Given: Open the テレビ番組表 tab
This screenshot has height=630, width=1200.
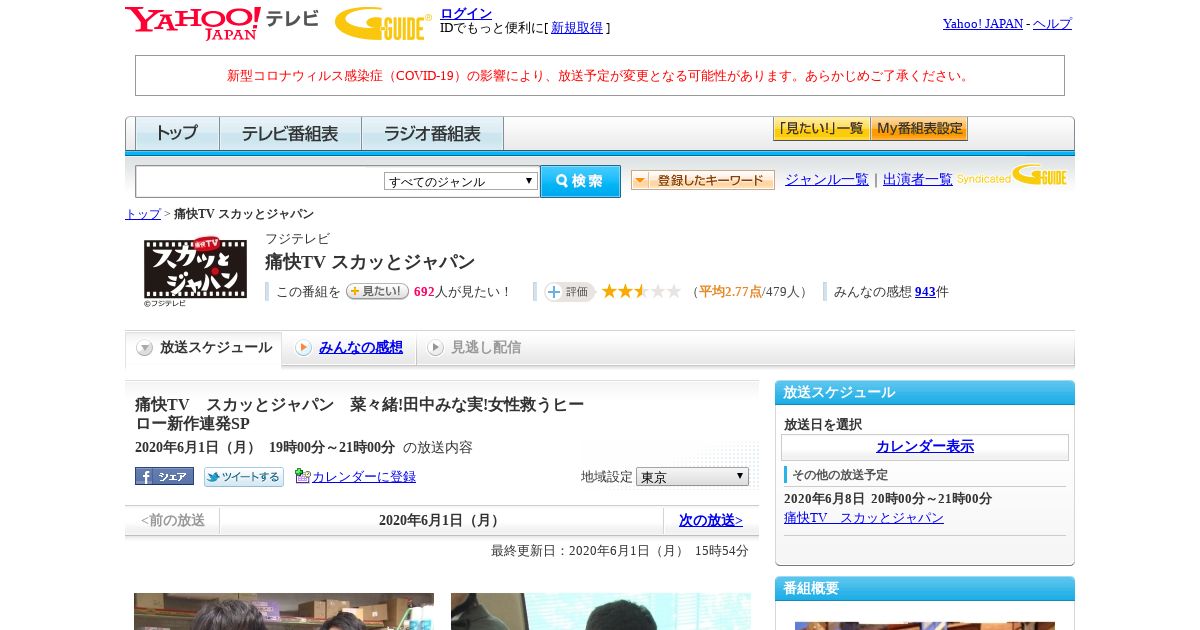Looking at the screenshot, I should [290, 133].
